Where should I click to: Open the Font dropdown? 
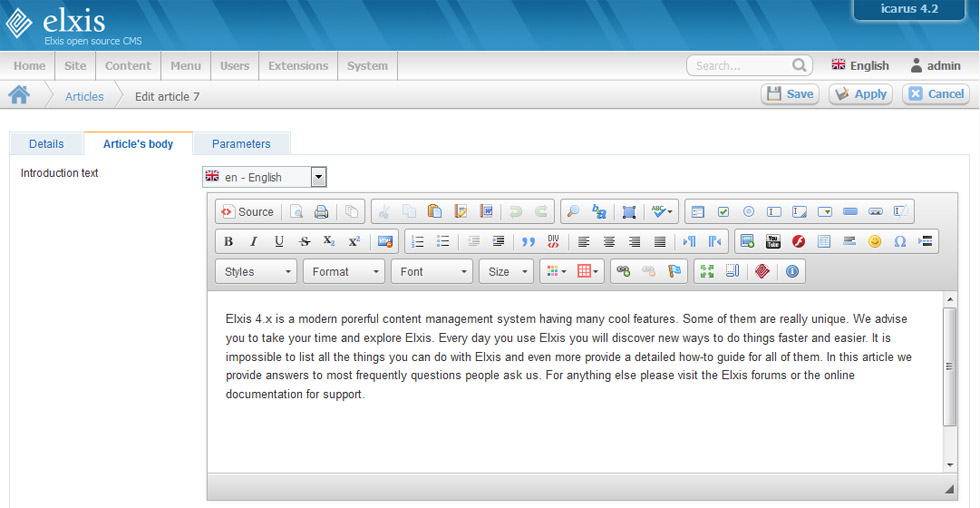click(x=432, y=272)
